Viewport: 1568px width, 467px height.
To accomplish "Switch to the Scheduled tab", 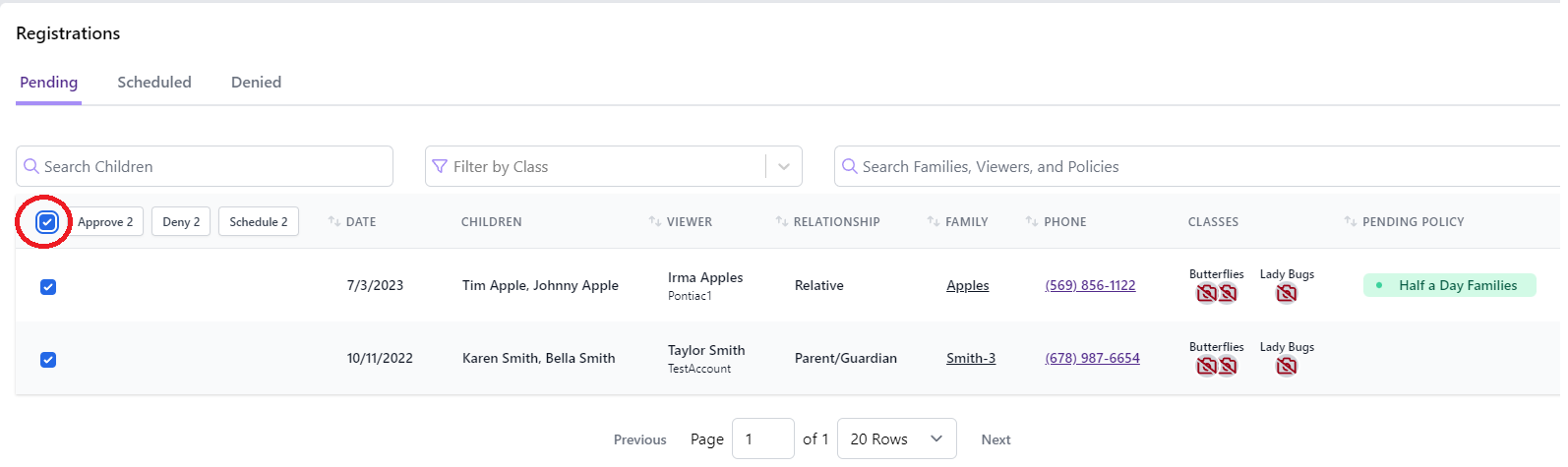I will pyautogui.click(x=154, y=83).
